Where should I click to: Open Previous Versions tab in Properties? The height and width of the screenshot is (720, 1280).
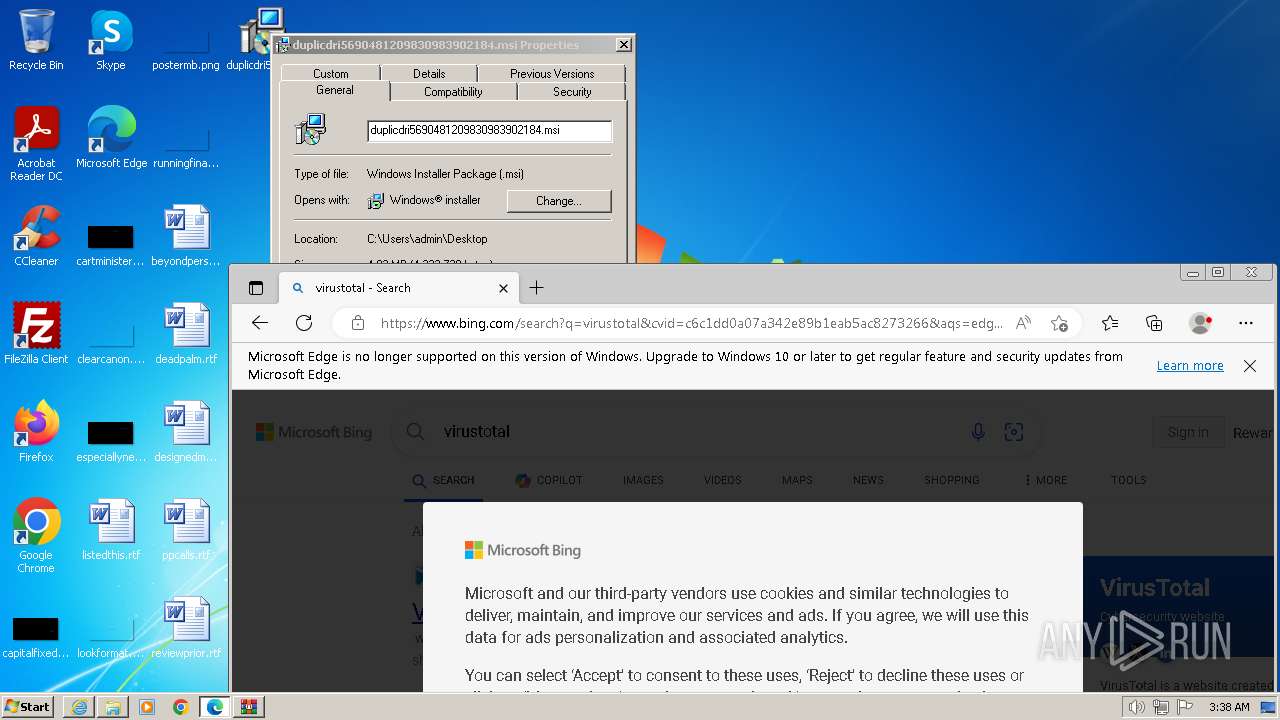[x=552, y=73]
